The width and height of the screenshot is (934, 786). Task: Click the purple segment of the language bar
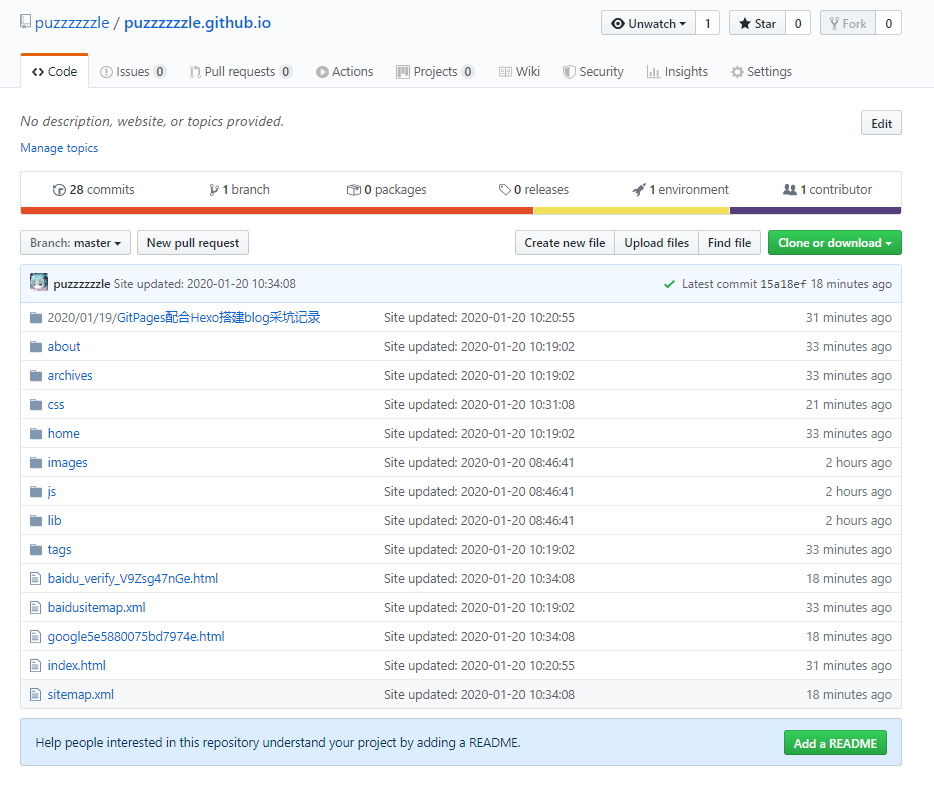815,210
